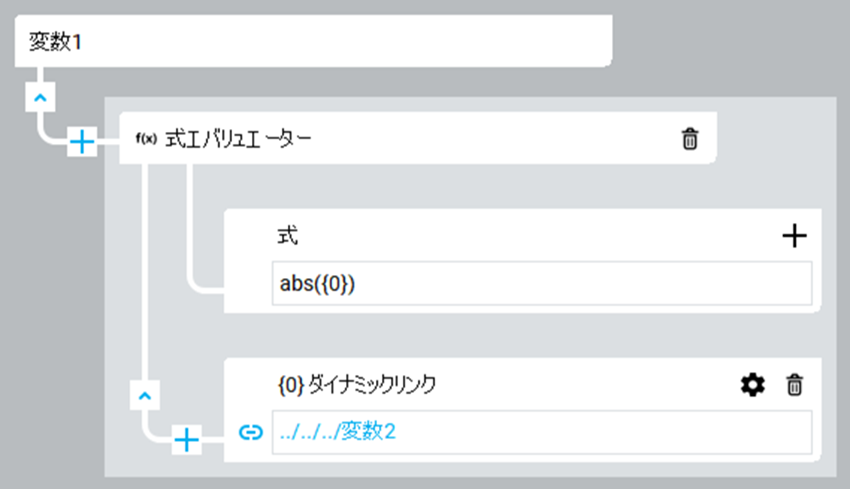
Task: Click the f(x) expression evaluator icon
Action: pyautogui.click(x=146, y=139)
